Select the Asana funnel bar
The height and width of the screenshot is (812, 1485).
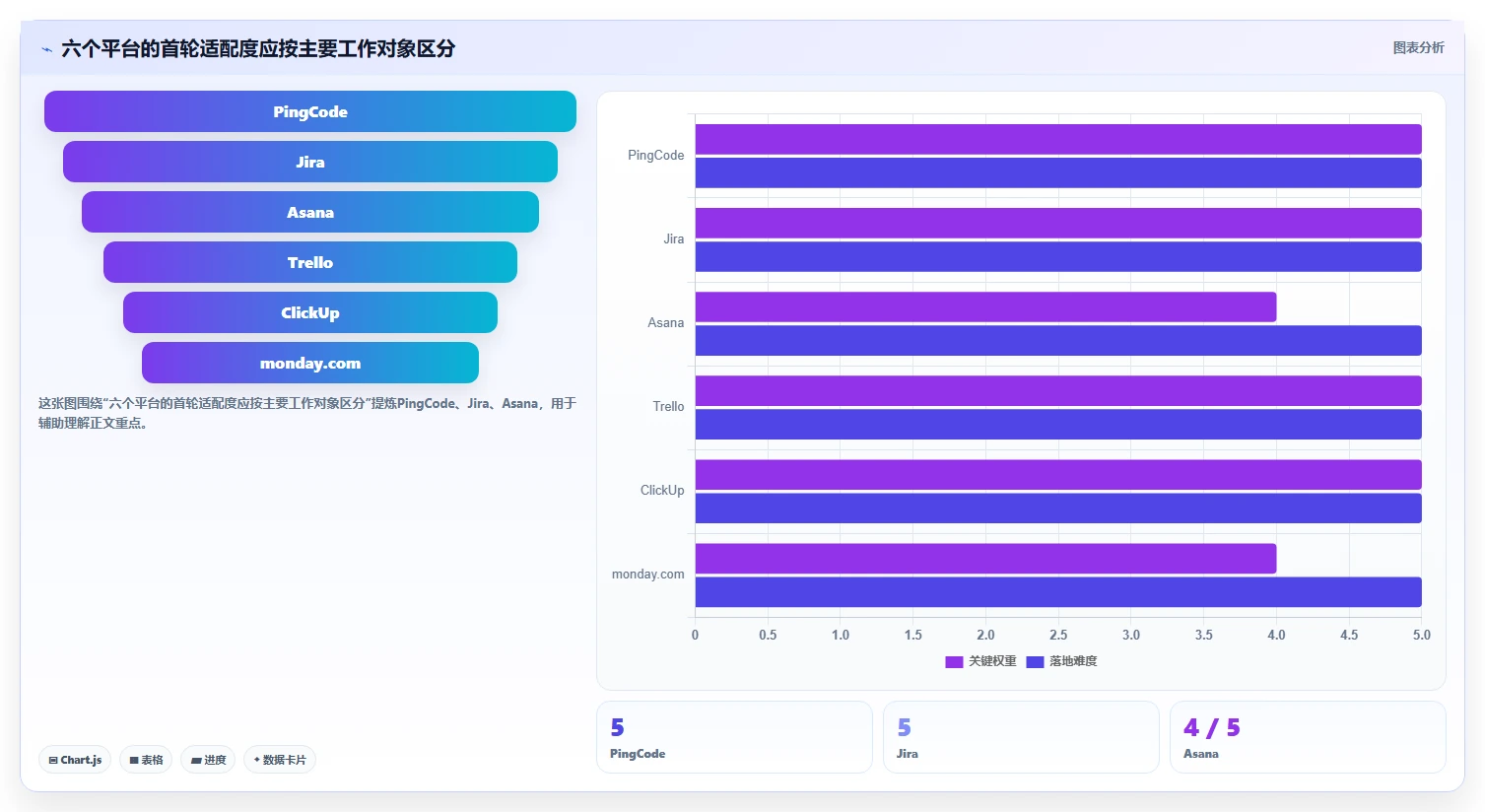click(310, 212)
